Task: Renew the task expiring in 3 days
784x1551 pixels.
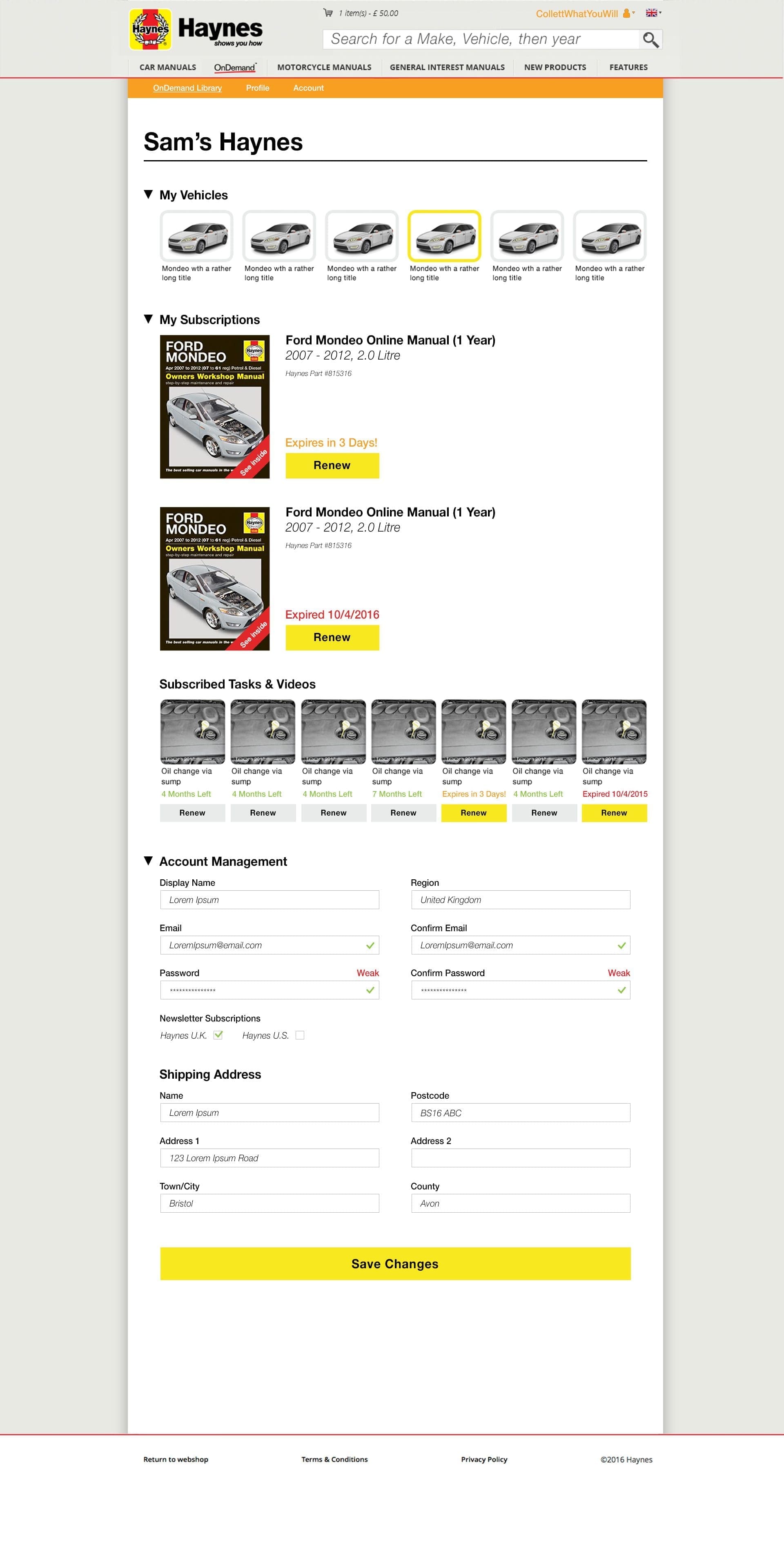Action: [x=474, y=813]
